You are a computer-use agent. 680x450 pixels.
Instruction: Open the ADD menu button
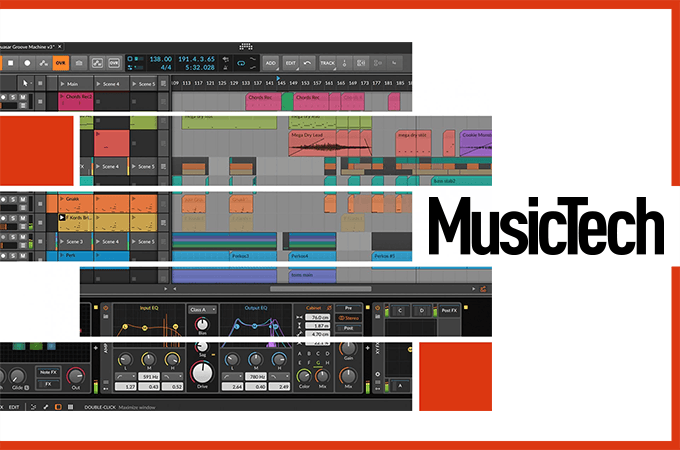tap(271, 63)
